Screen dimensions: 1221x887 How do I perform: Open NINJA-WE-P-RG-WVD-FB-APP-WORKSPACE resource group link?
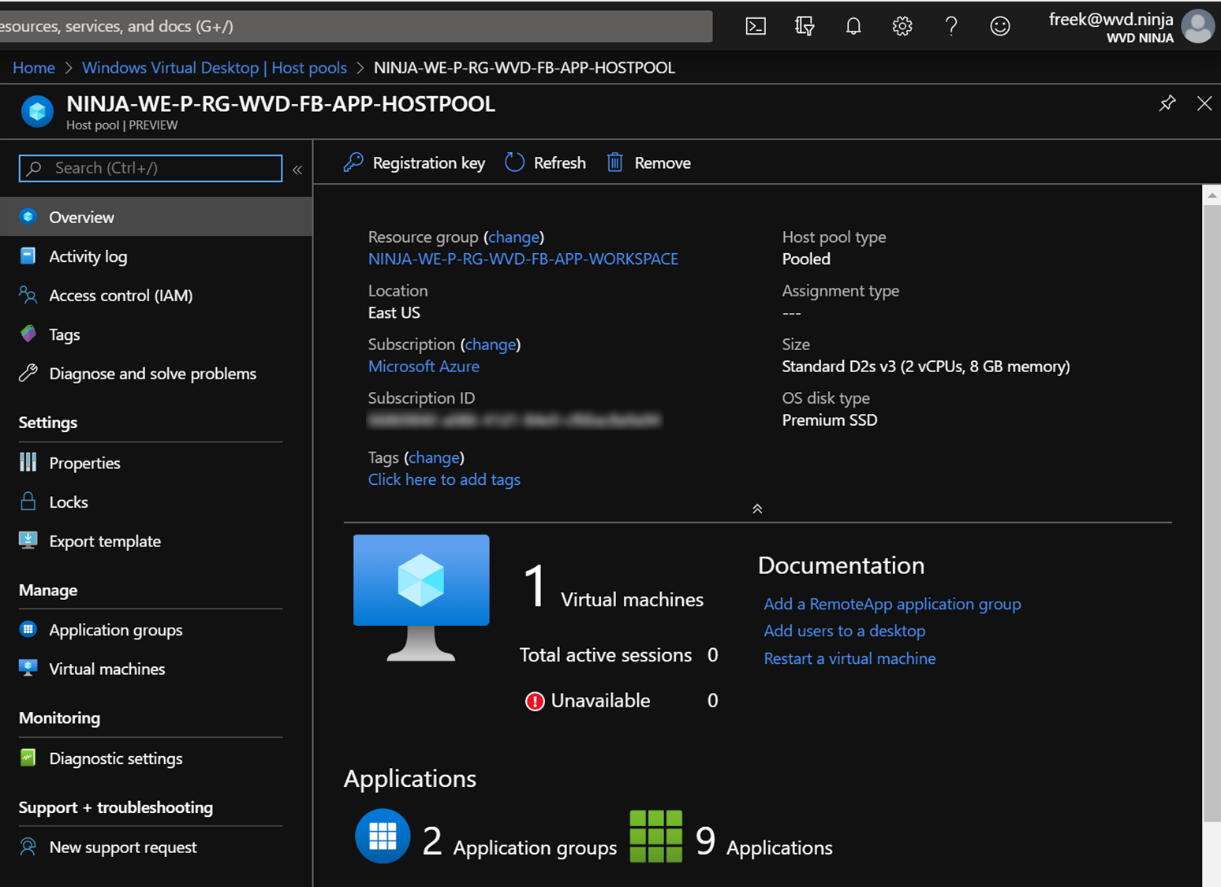[523, 259]
